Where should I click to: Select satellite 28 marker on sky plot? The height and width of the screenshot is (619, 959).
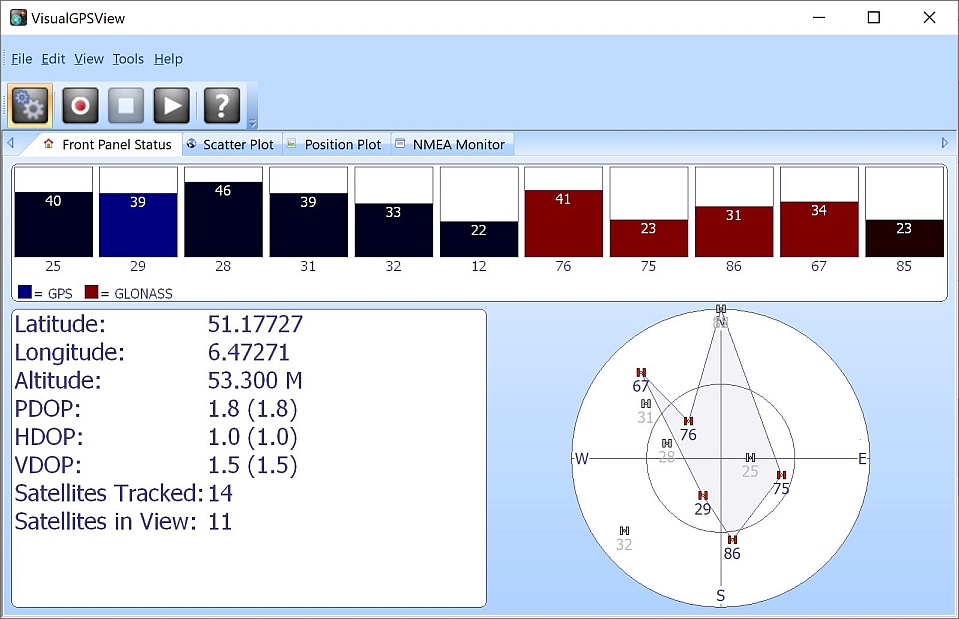coord(667,443)
